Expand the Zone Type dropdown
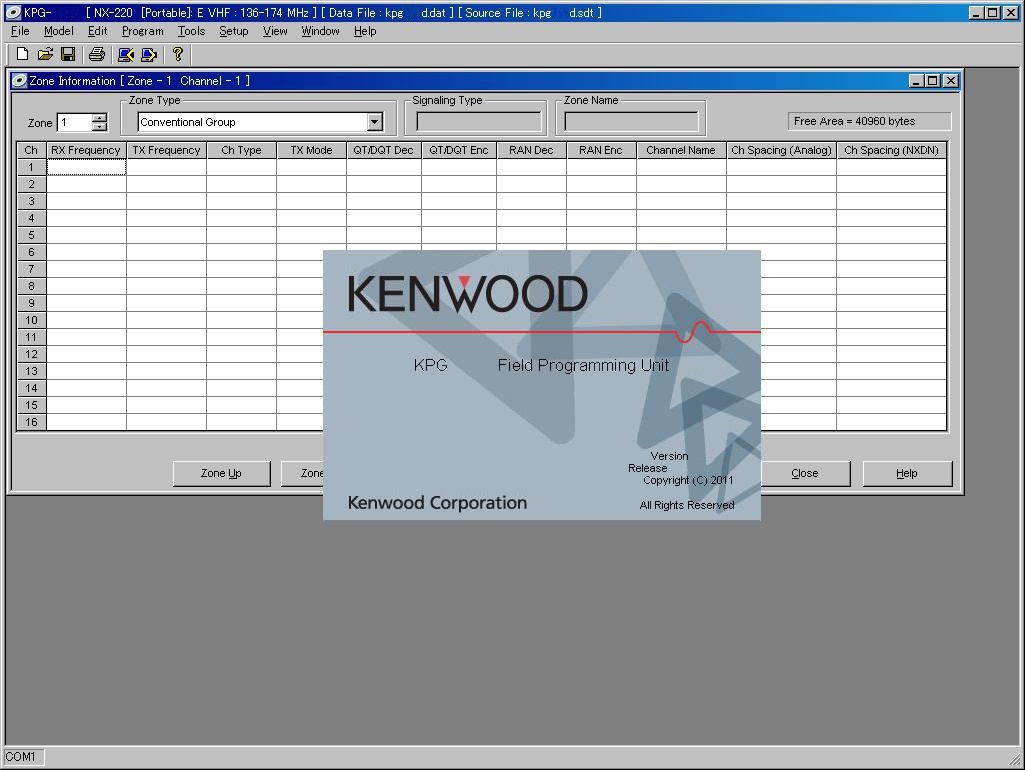 pyautogui.click(x=374, y=122)
